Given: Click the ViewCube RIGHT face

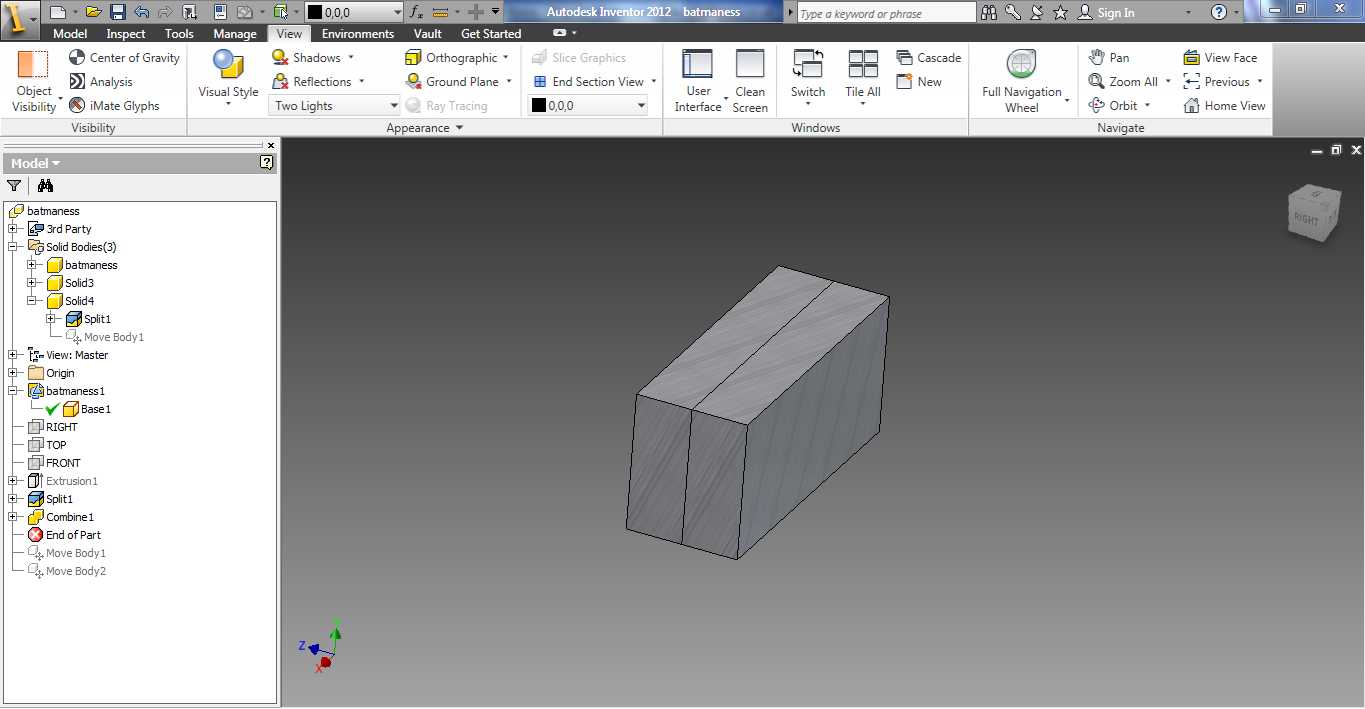Looking at the screenshot, I should [x=1306, y=219].
